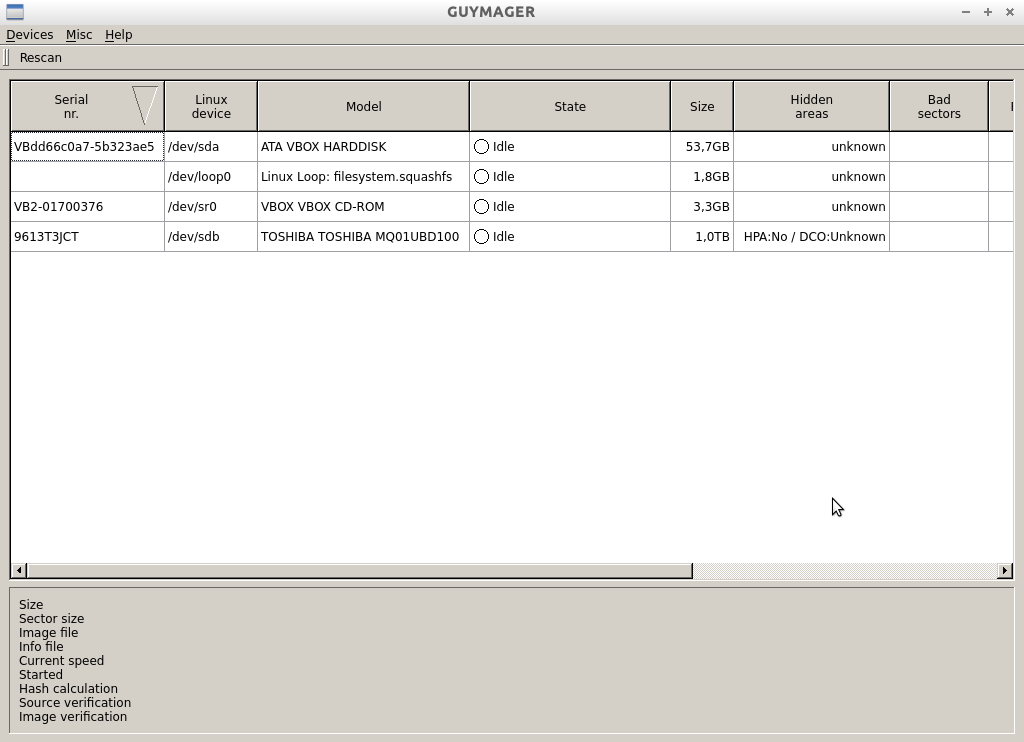Click the Idle status circle for VBOX CD-ROM

tap(481, 206)
